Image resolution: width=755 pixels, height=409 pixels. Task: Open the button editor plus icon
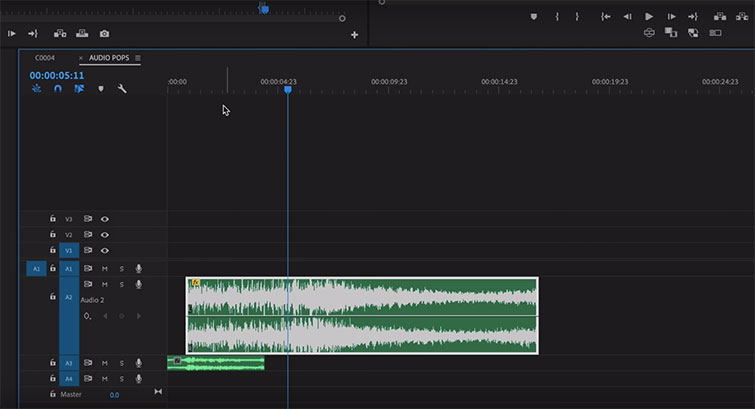click(354, 35)
